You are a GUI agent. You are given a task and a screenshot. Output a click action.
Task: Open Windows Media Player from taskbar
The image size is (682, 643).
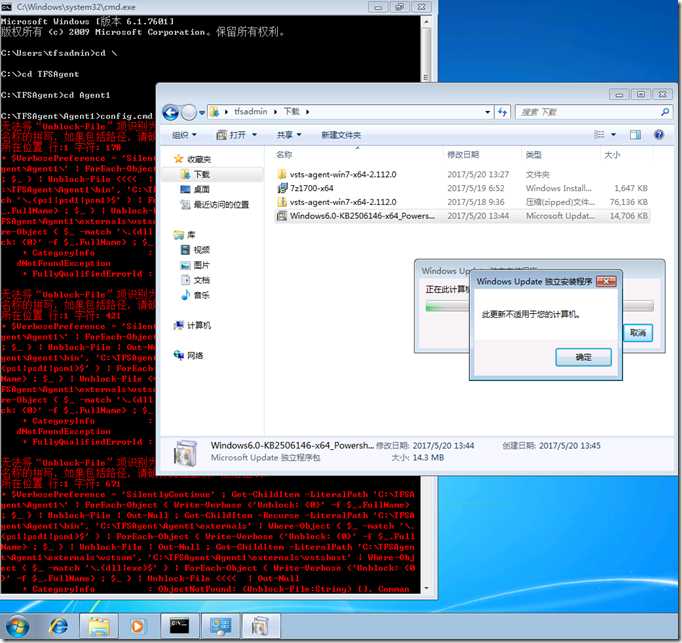[137, 627]
